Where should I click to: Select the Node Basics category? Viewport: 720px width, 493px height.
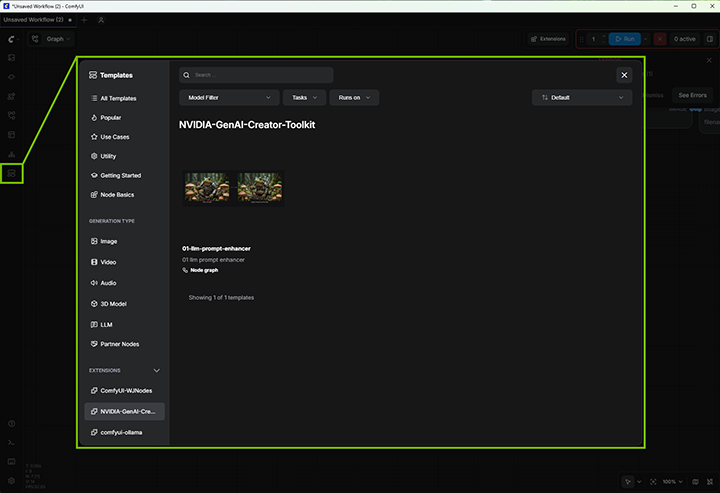[x=124, y=195]
